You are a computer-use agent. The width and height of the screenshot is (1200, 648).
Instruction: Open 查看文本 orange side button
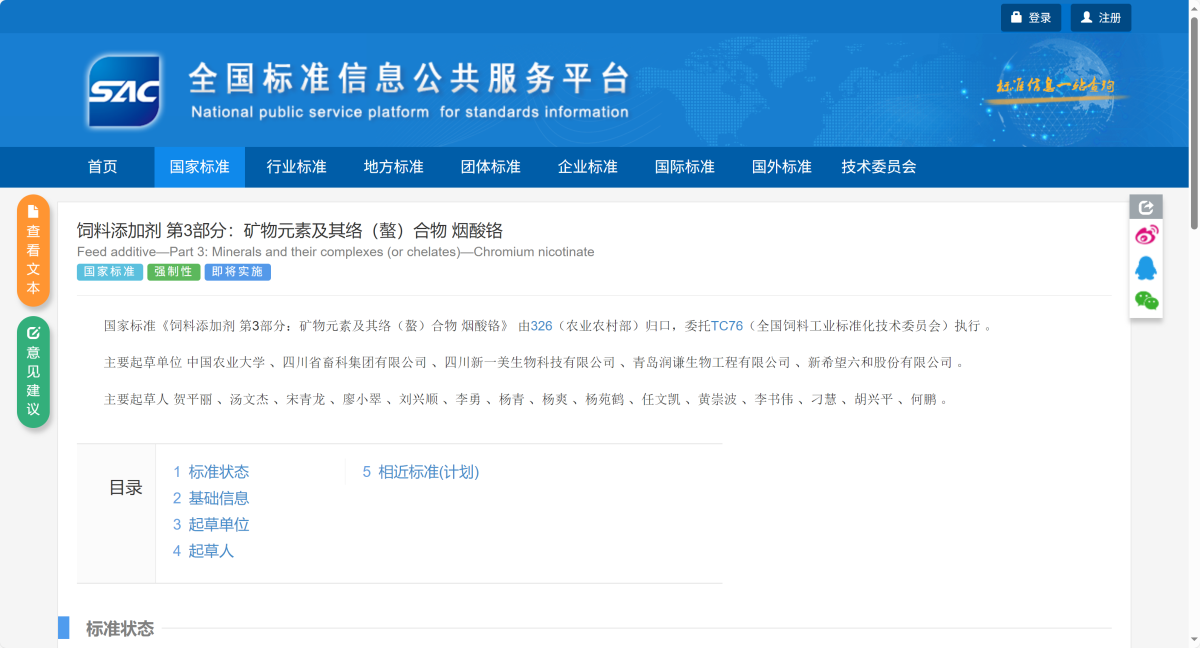tap(33, 250)
